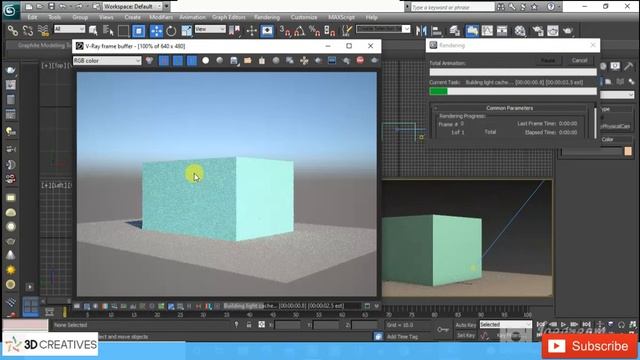640x360 pixels.
Task: Click the YouTube Subscribe button
Action: point(589,346)
